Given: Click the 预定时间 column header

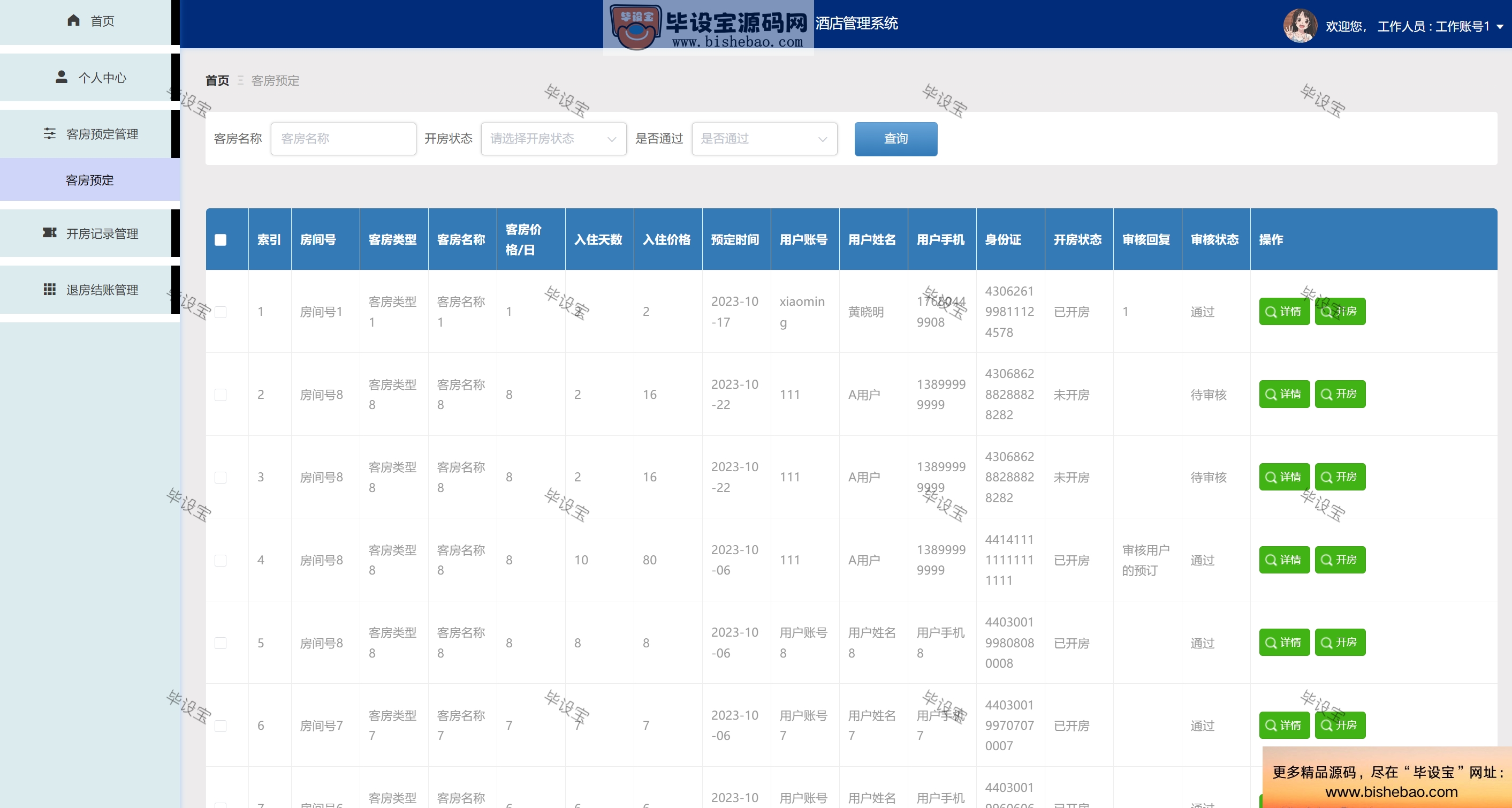Looking at the screenshot, I should tap(735, 239).
